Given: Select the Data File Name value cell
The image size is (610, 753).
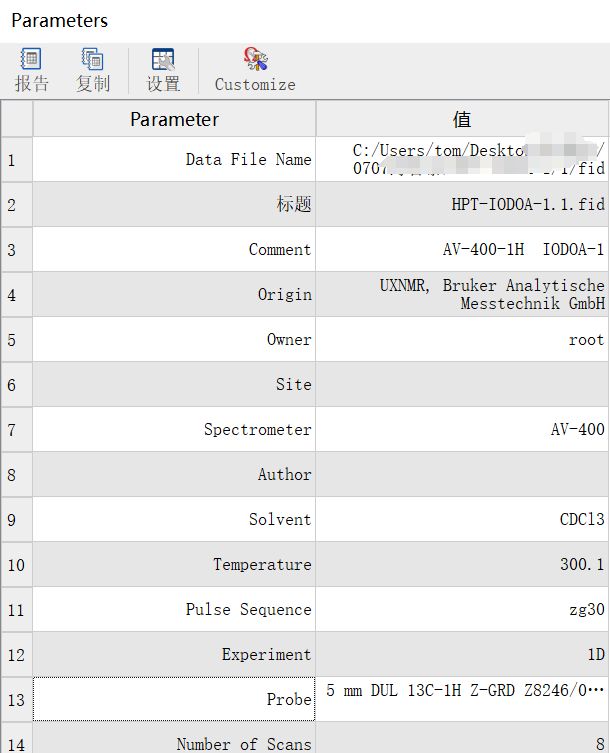Looking at the screenshot, I should click(462, 160).
